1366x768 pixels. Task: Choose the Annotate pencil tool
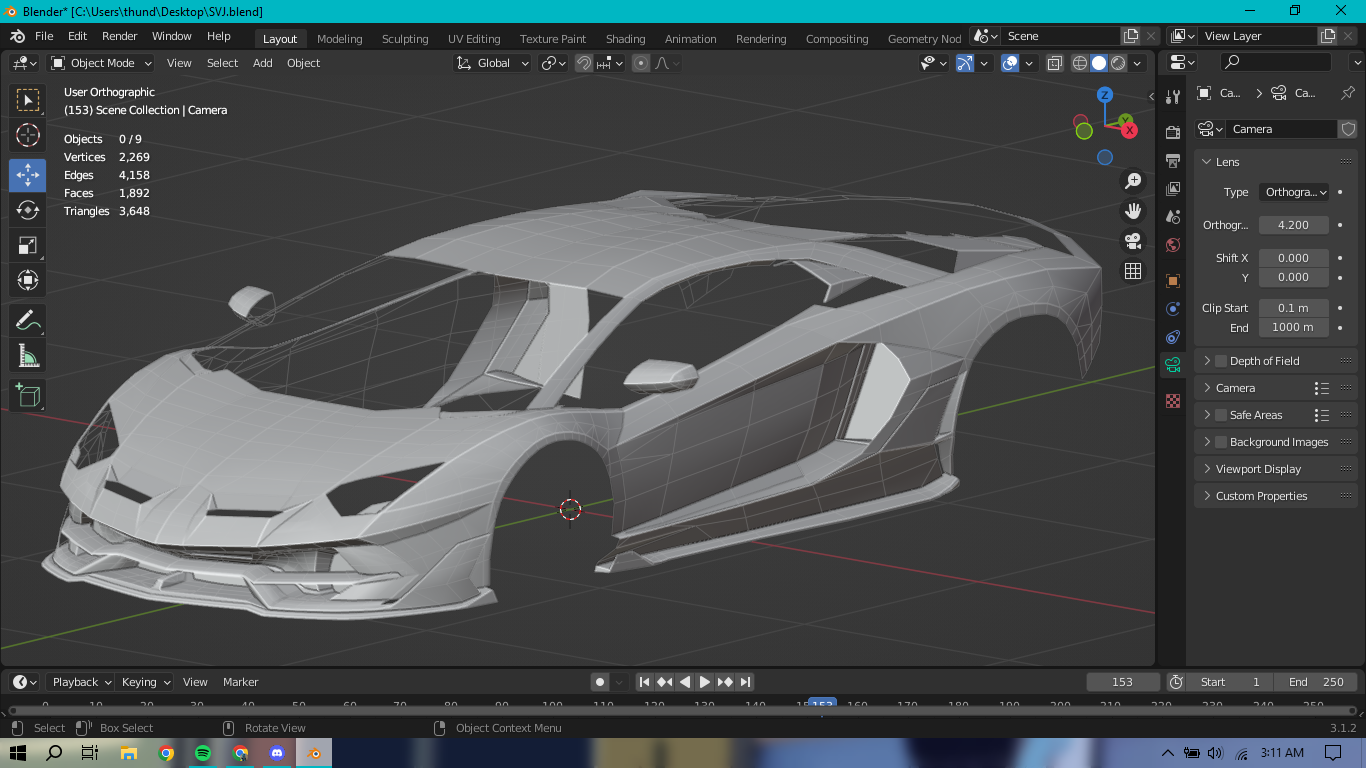click(x=28, y=321)
